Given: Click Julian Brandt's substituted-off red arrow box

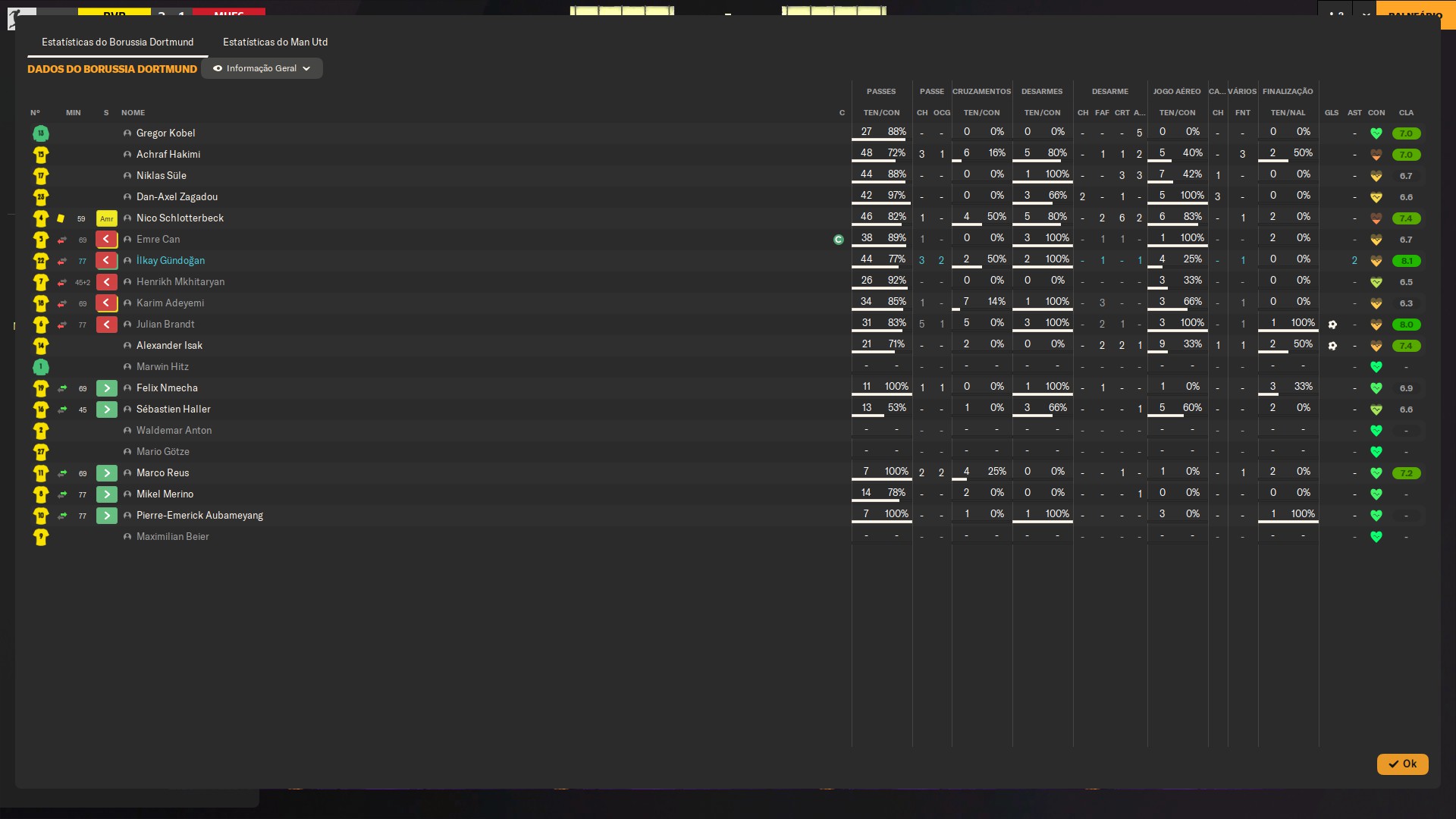Looking at the screenshot, I should coord(107,325).
